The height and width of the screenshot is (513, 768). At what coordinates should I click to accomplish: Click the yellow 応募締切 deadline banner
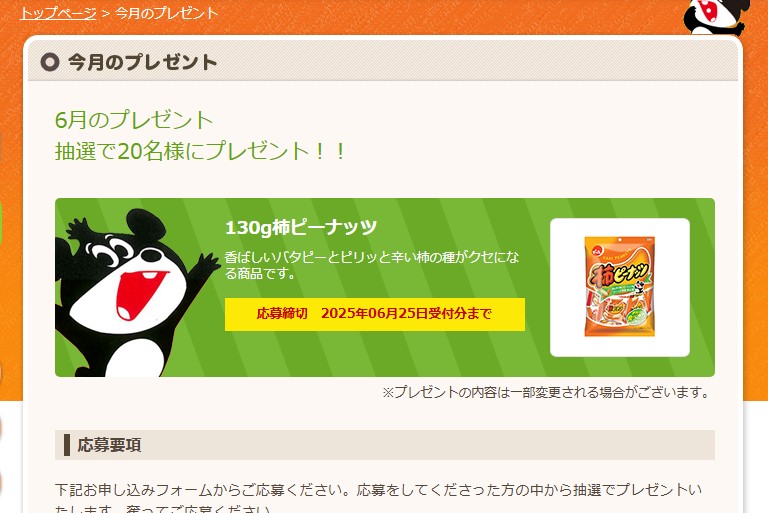(x=375, y=314)
